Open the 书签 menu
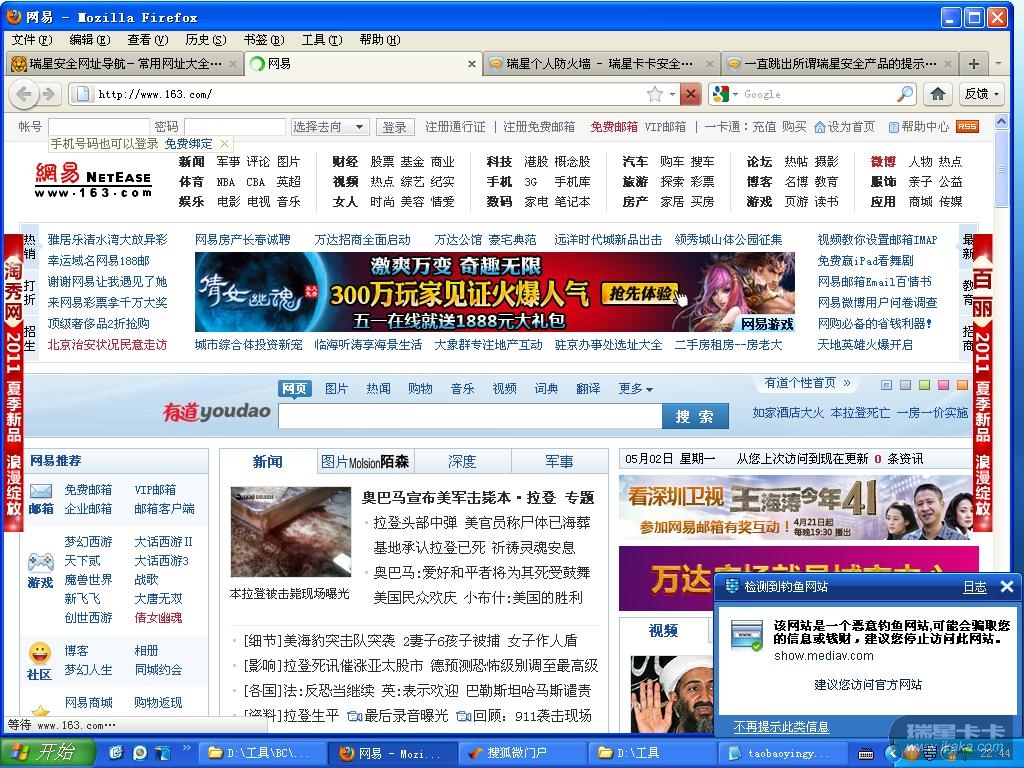The width and height of the screenshot is (1024, 768). coord(264,40)
